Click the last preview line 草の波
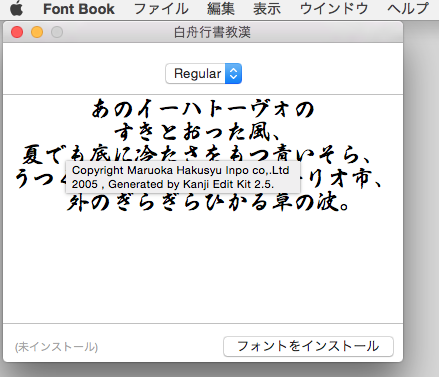 [208, 202]
